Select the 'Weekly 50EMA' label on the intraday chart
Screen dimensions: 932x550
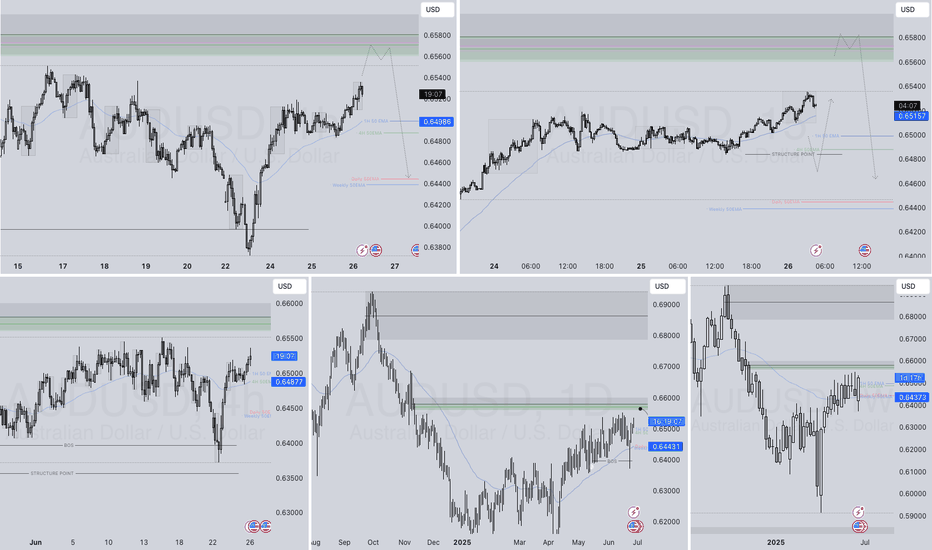(x=725, y=209)
